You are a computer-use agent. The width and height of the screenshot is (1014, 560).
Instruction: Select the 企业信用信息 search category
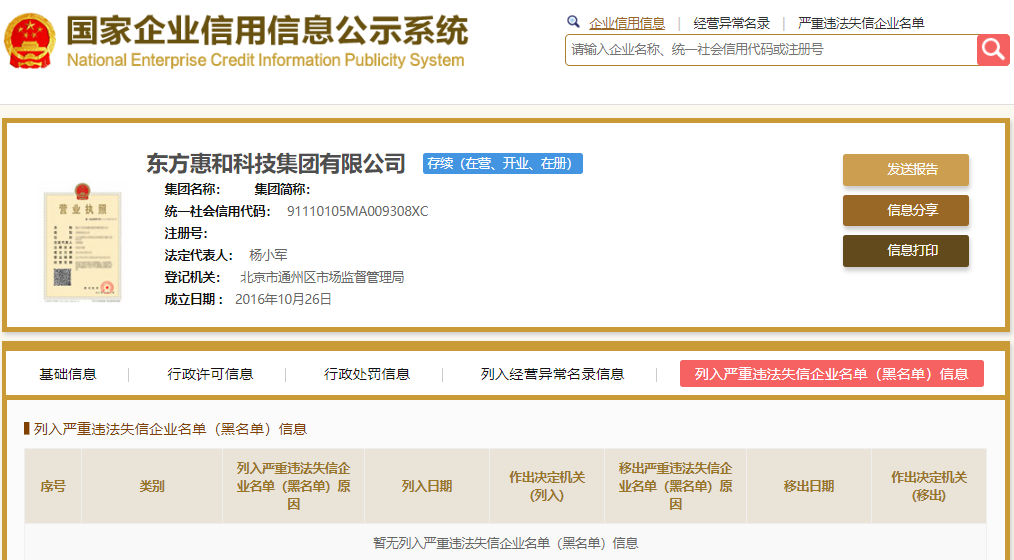coord(627,23)
